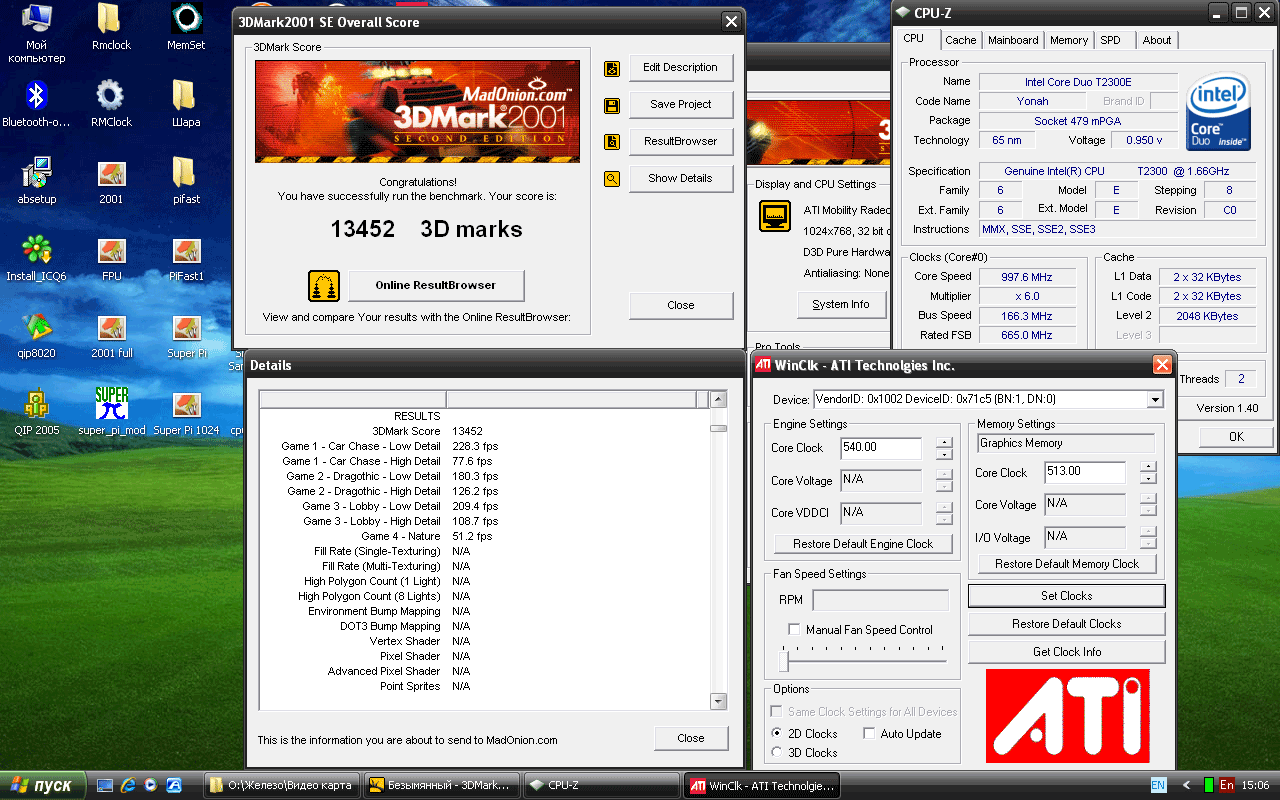Switch to the Cache tab in CPU-Z

pos(961,40)
